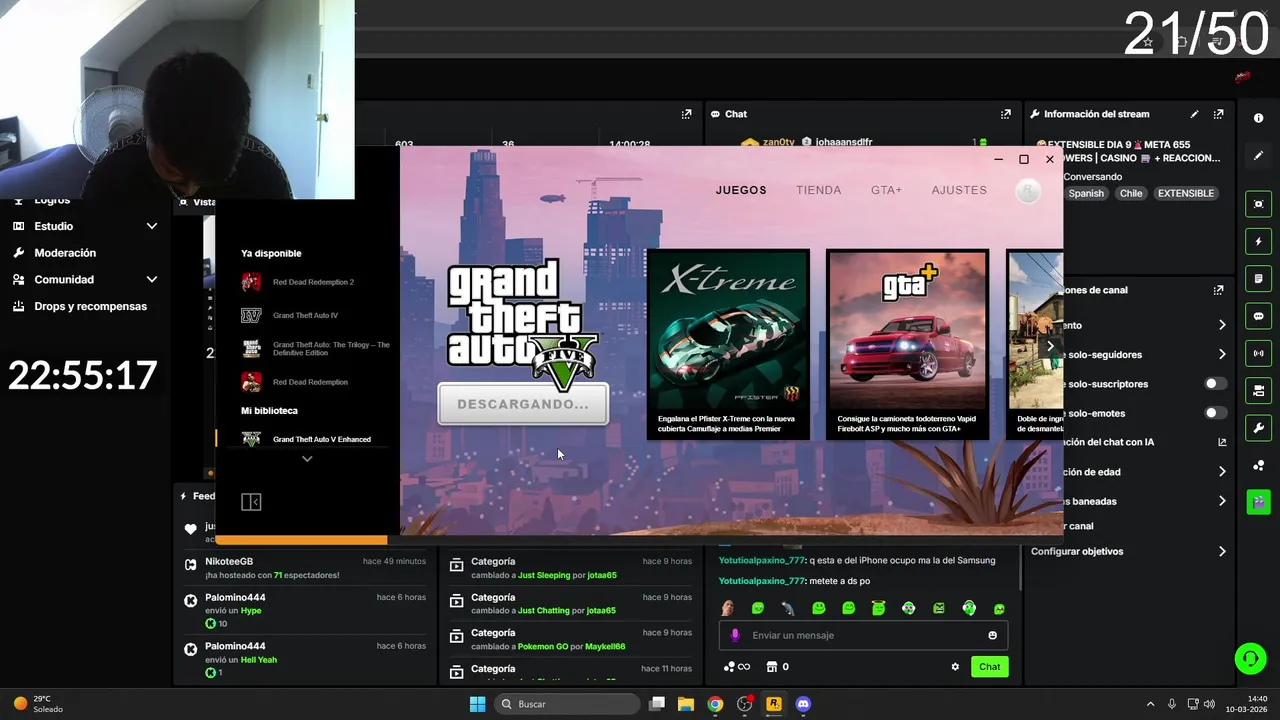Viewport: 1280px width, 720px height.
Task: Click the purple microphone icon in chat box
Action: [735, 635]
